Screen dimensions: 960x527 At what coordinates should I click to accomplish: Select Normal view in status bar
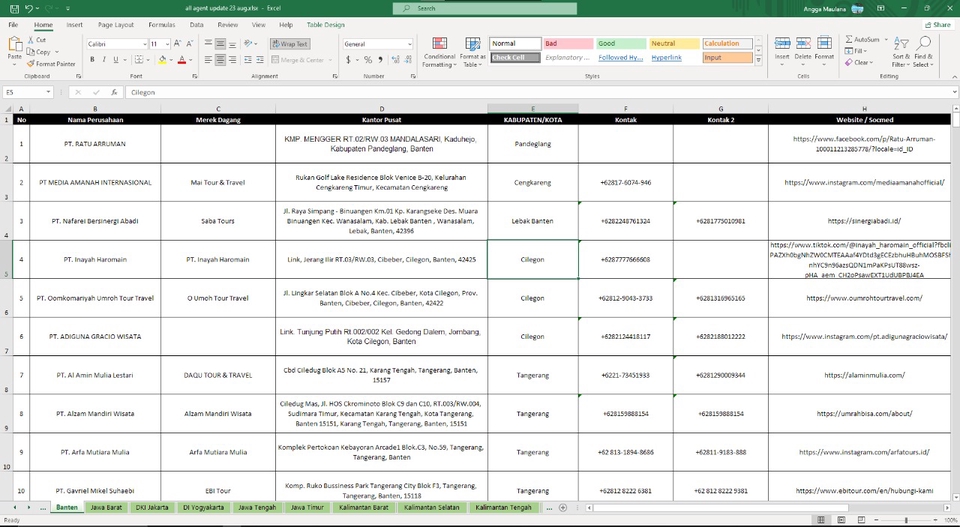click(821, 520)
